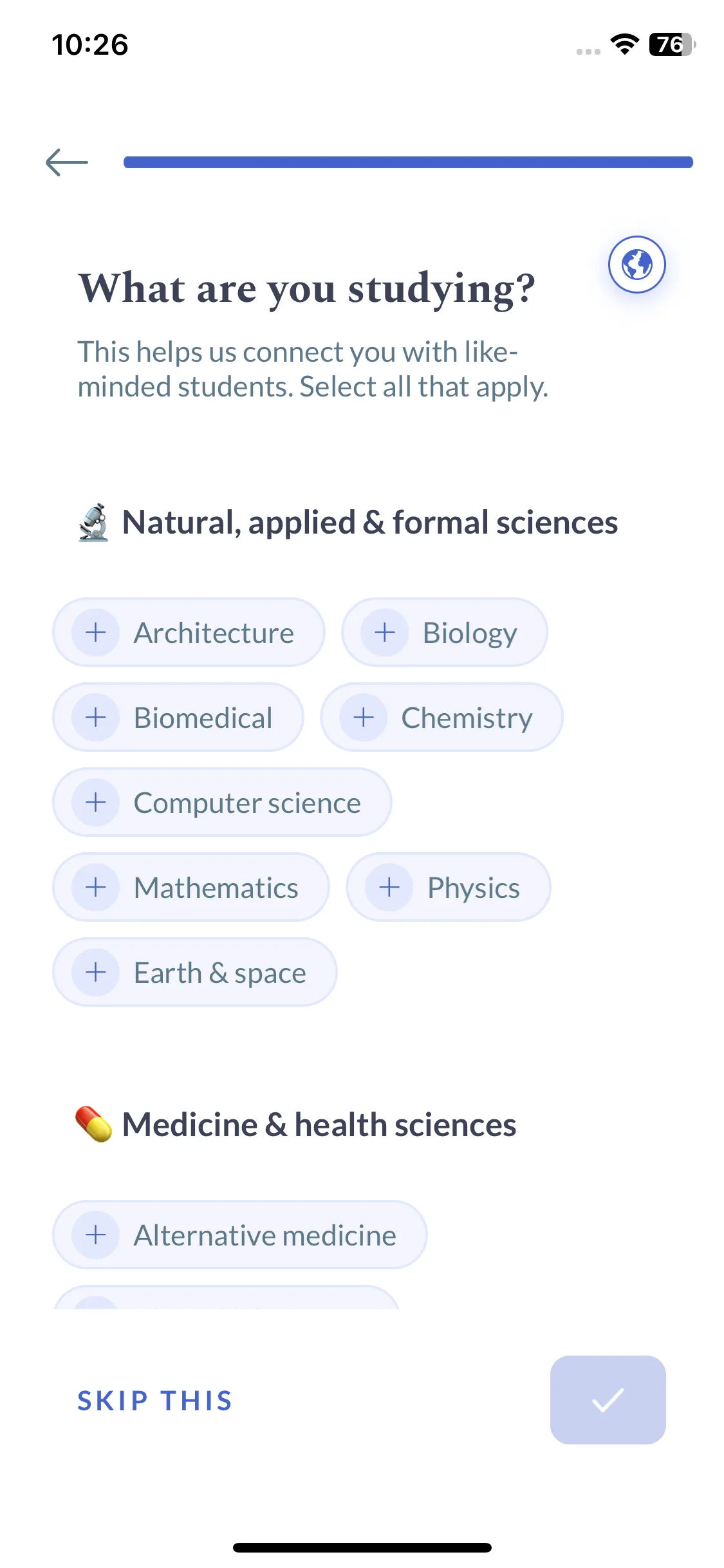Select the Biomedical subject chip
The image size is (724, 1568).
(178, 717)
